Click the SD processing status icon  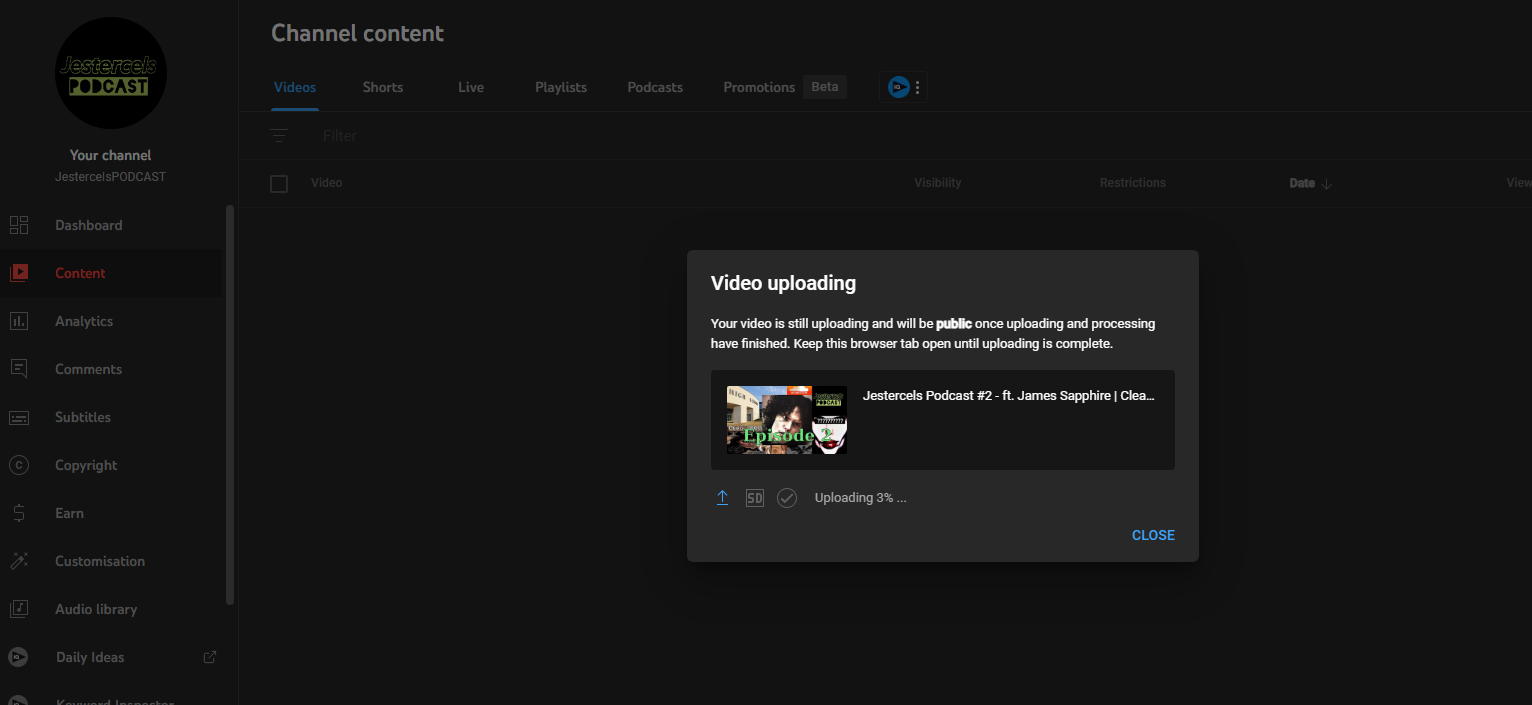[x=755, y=498]
